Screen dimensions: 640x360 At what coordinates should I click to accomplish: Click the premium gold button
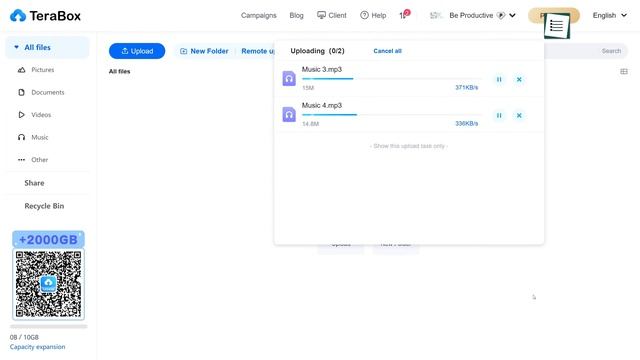click(x=553, y=16)
